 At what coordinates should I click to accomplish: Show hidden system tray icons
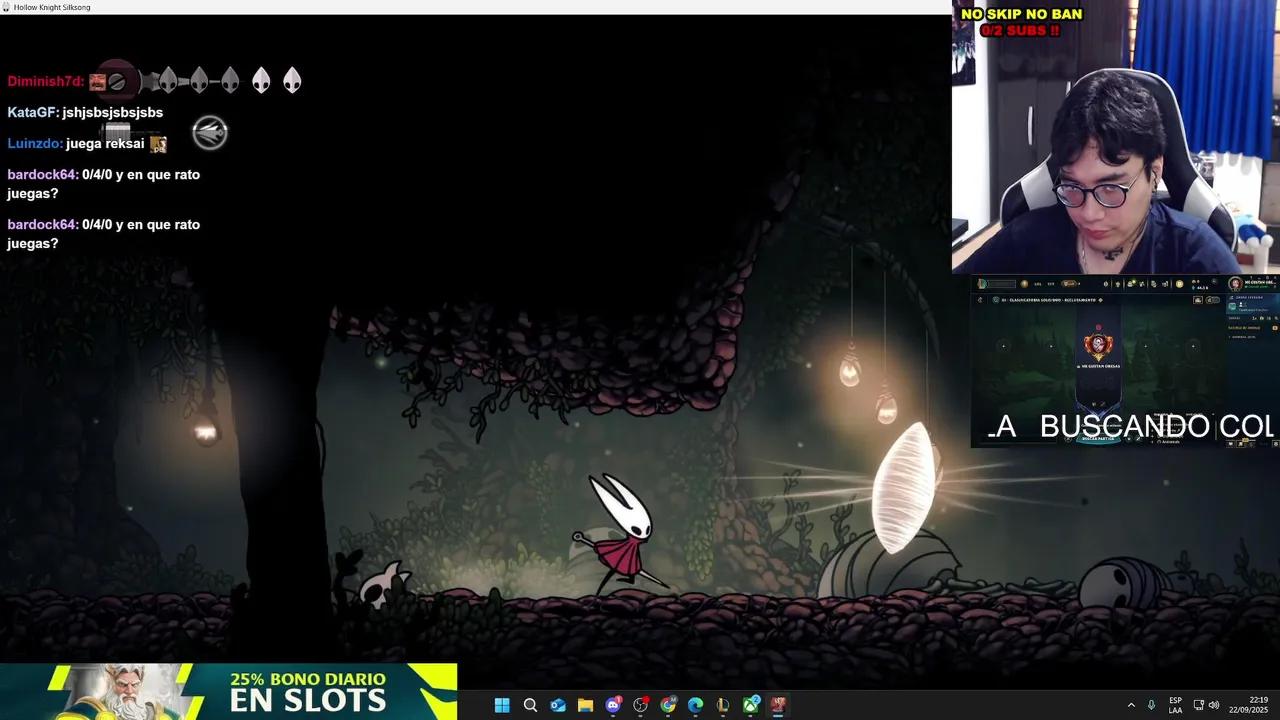[x=1131, y=705]
